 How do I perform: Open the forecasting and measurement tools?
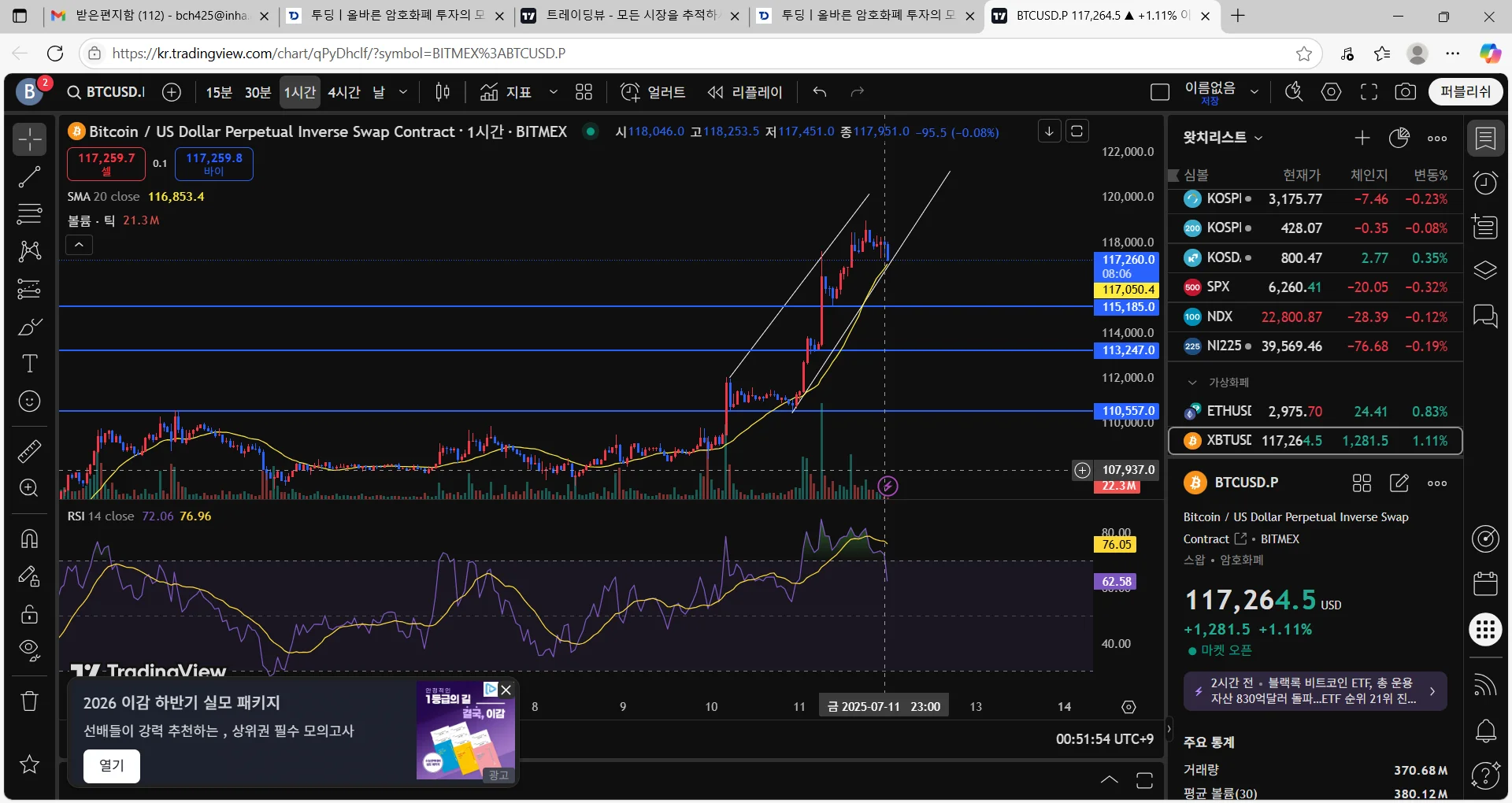[x=30, y=289]
